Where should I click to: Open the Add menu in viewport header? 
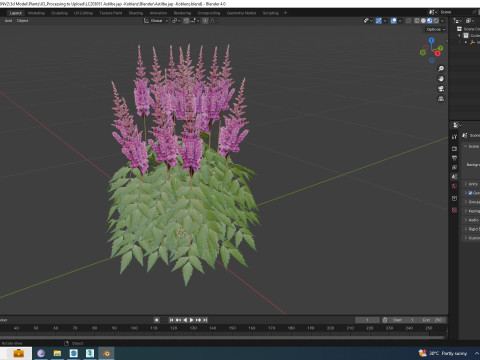click(x=8, y=21)
